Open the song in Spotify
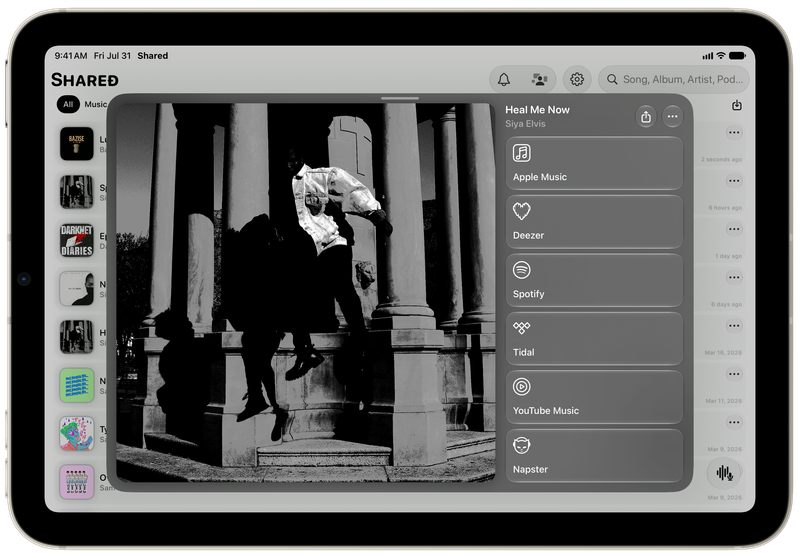 coord(594,280)
